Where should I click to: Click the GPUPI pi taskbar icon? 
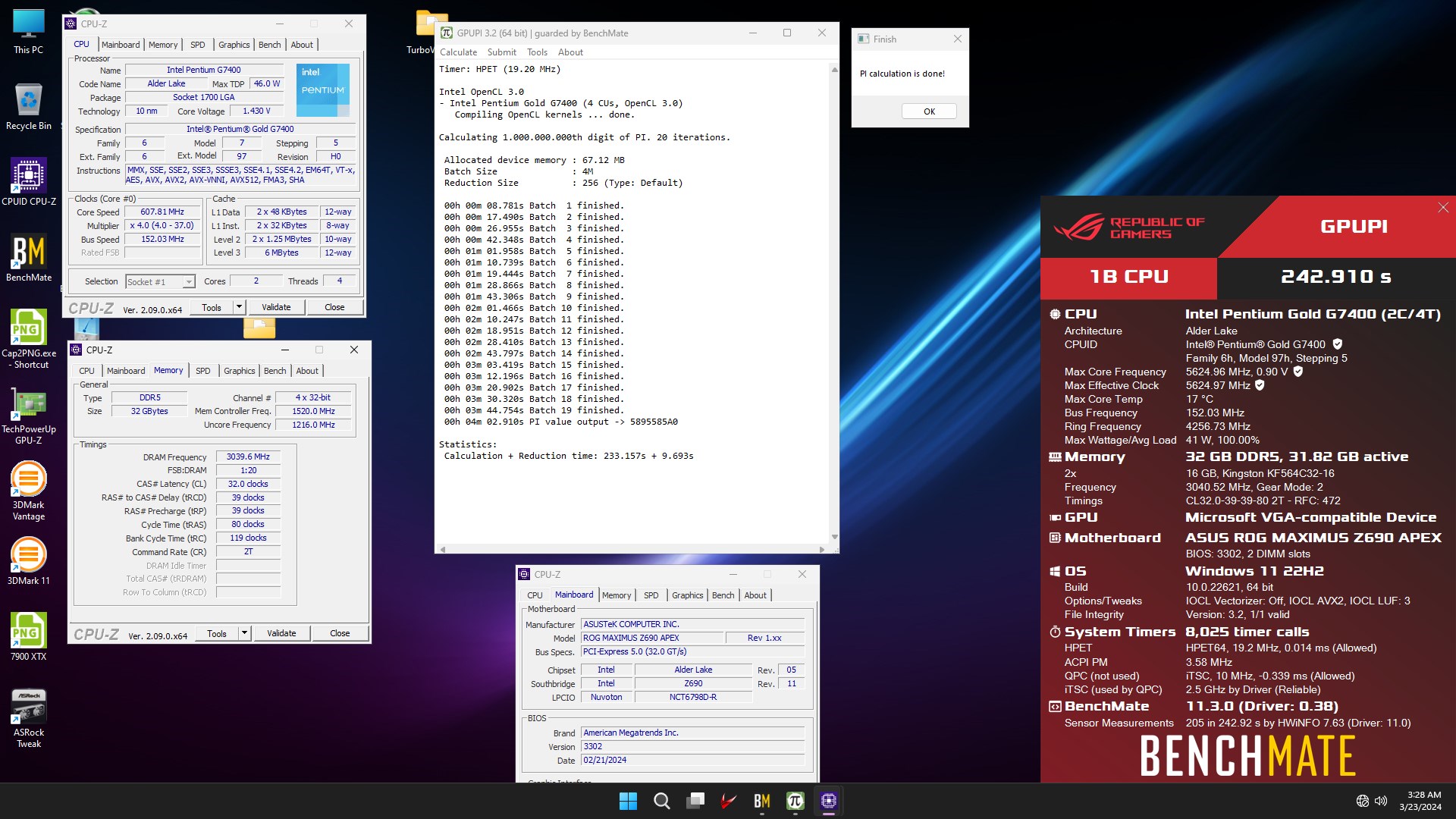pos(795,801)
